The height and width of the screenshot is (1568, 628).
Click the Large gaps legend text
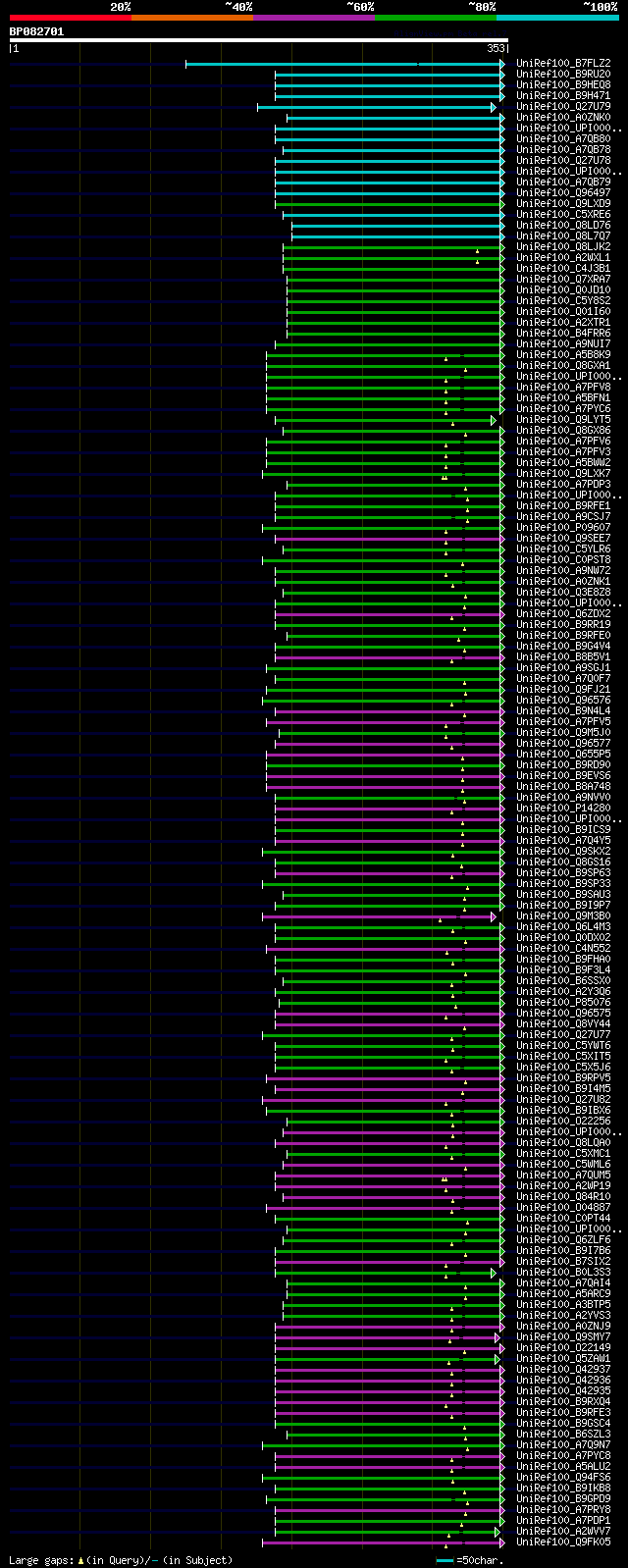tap(121, 1560)
